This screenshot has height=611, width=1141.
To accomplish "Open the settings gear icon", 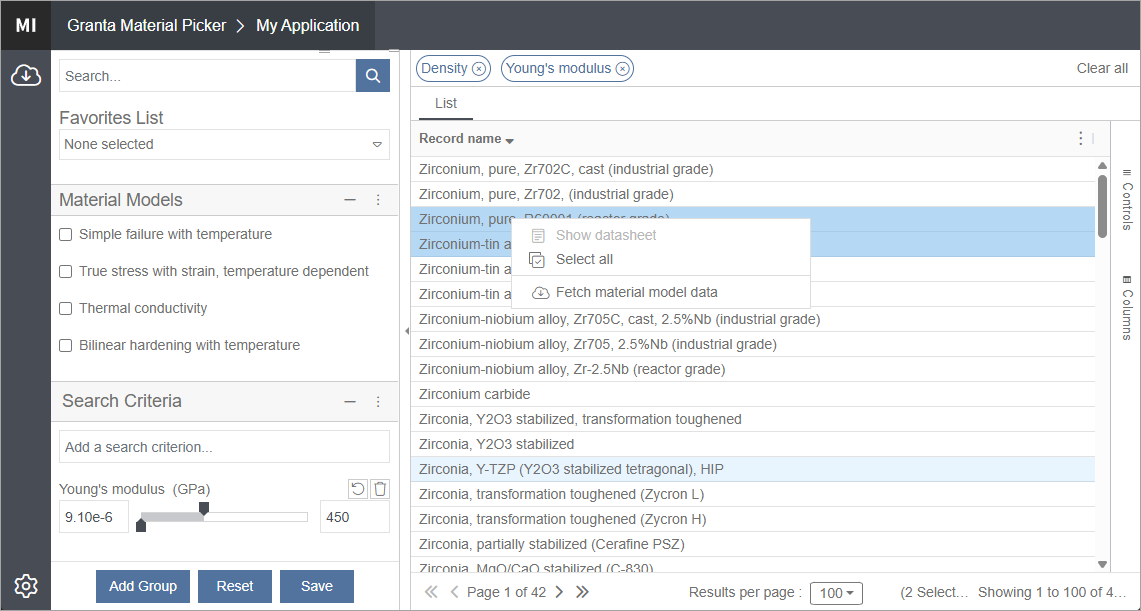I will pyautogui.click(x=25, y=585).
